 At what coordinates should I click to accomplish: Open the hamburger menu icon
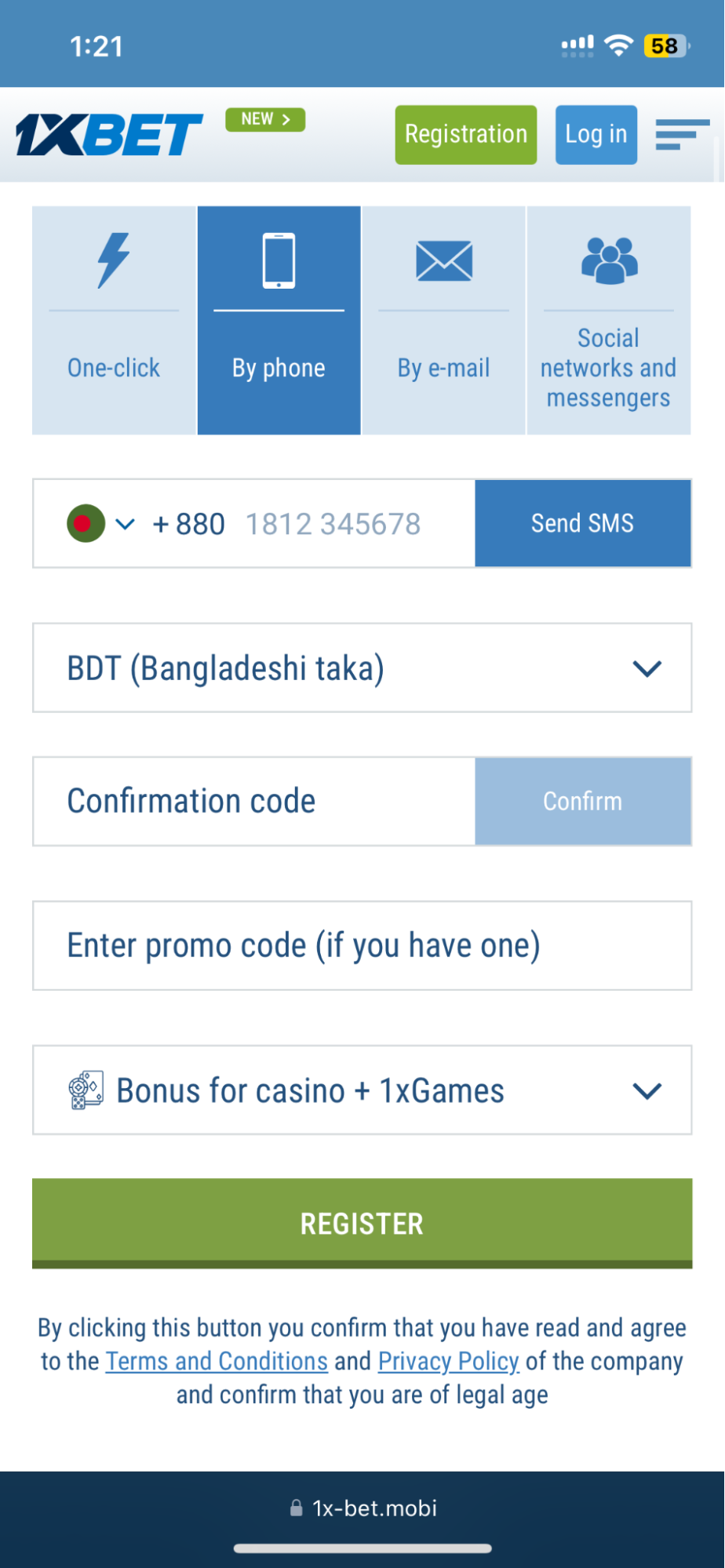pos(681,134)
